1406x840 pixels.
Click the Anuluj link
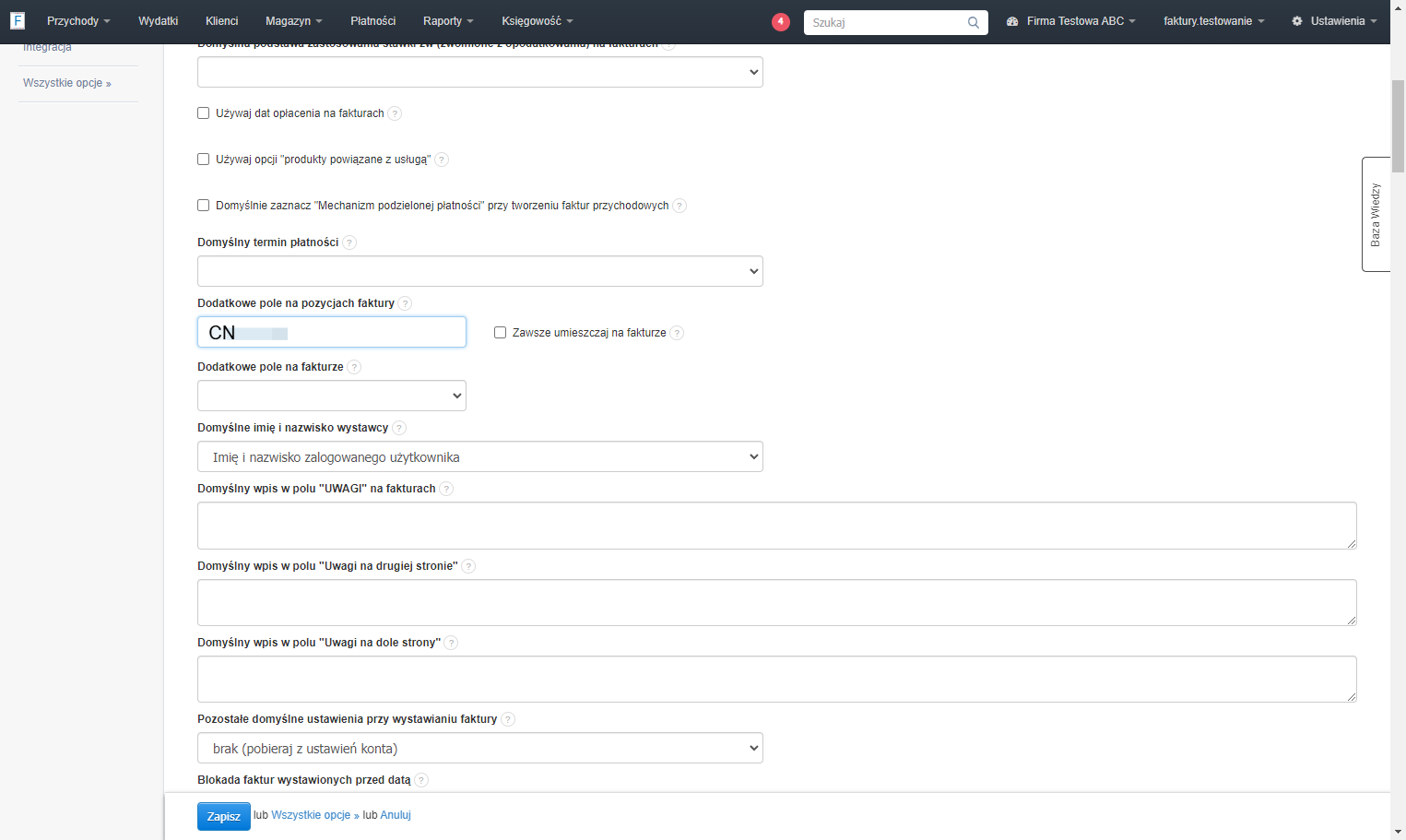click(396, 815)
